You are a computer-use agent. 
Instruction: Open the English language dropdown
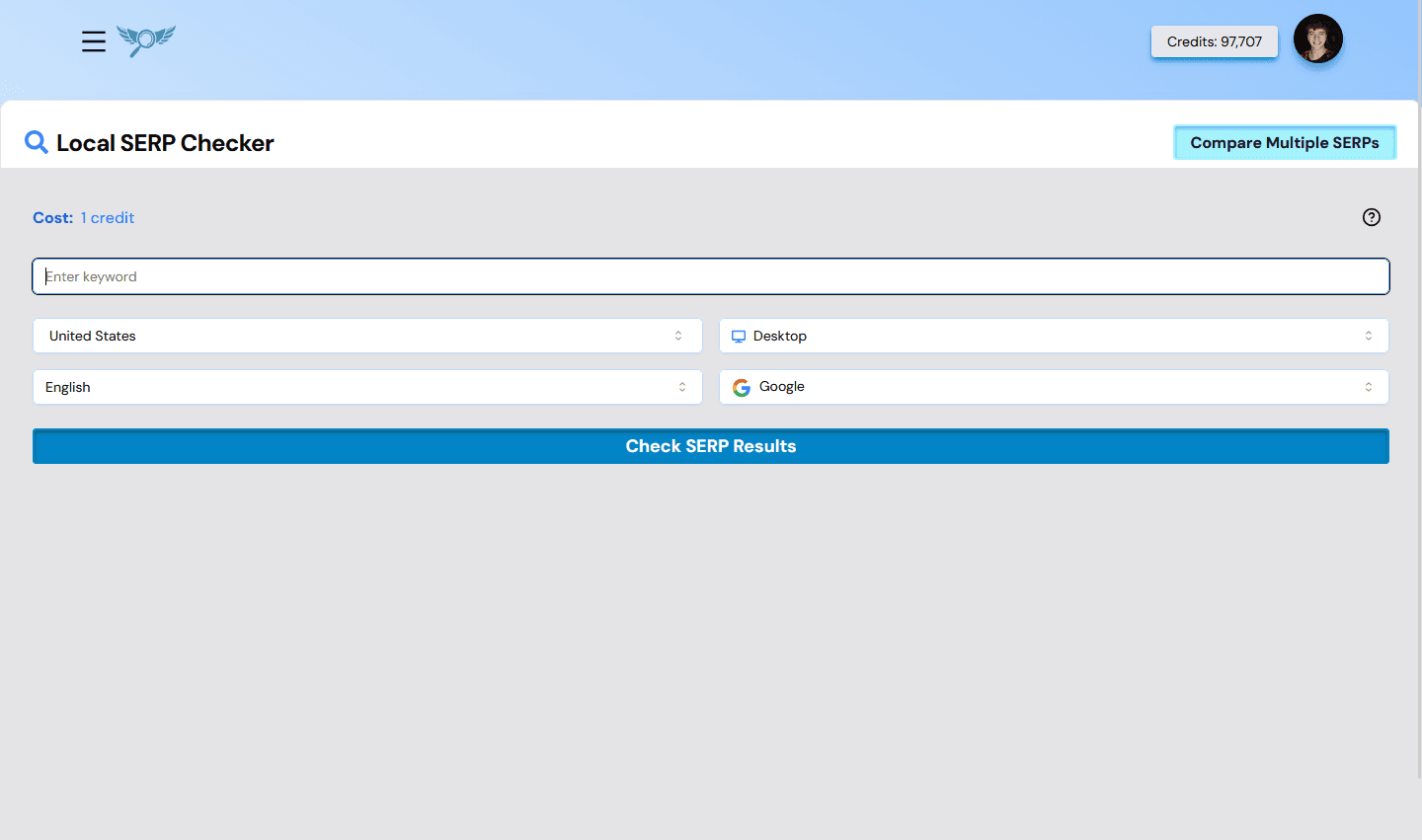367,387
